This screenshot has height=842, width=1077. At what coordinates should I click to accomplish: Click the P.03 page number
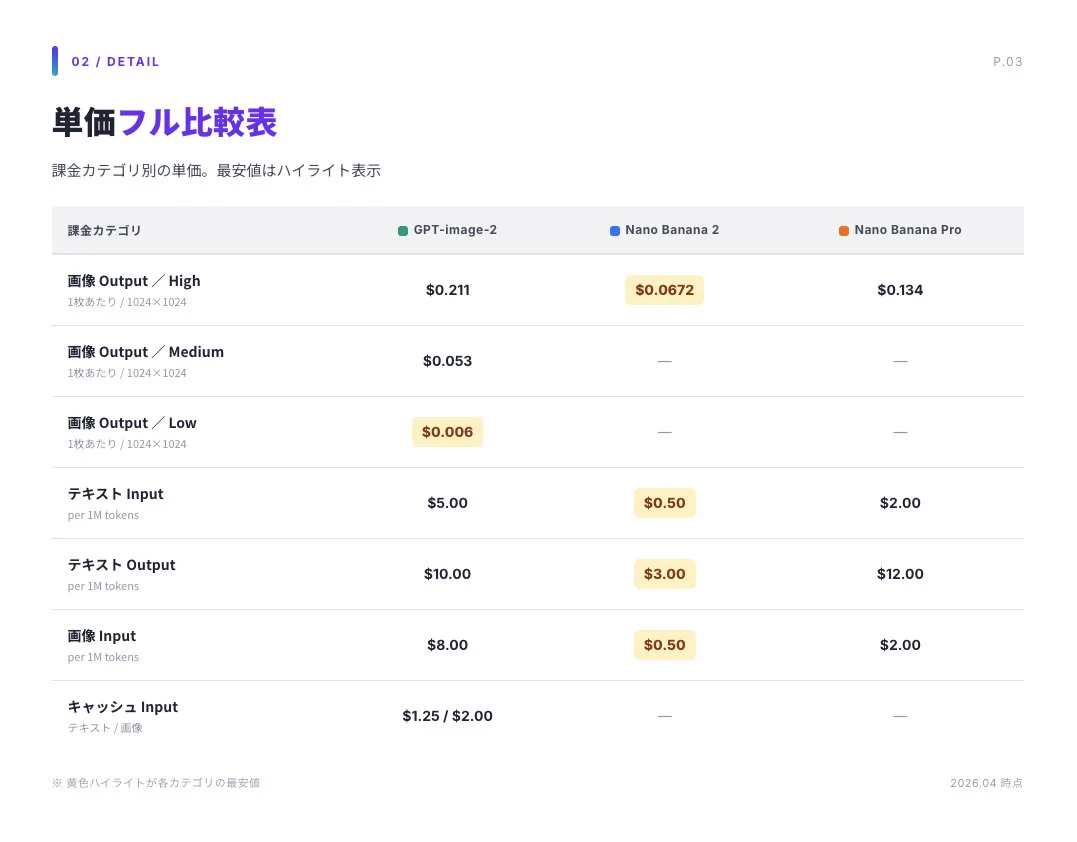1008,62
